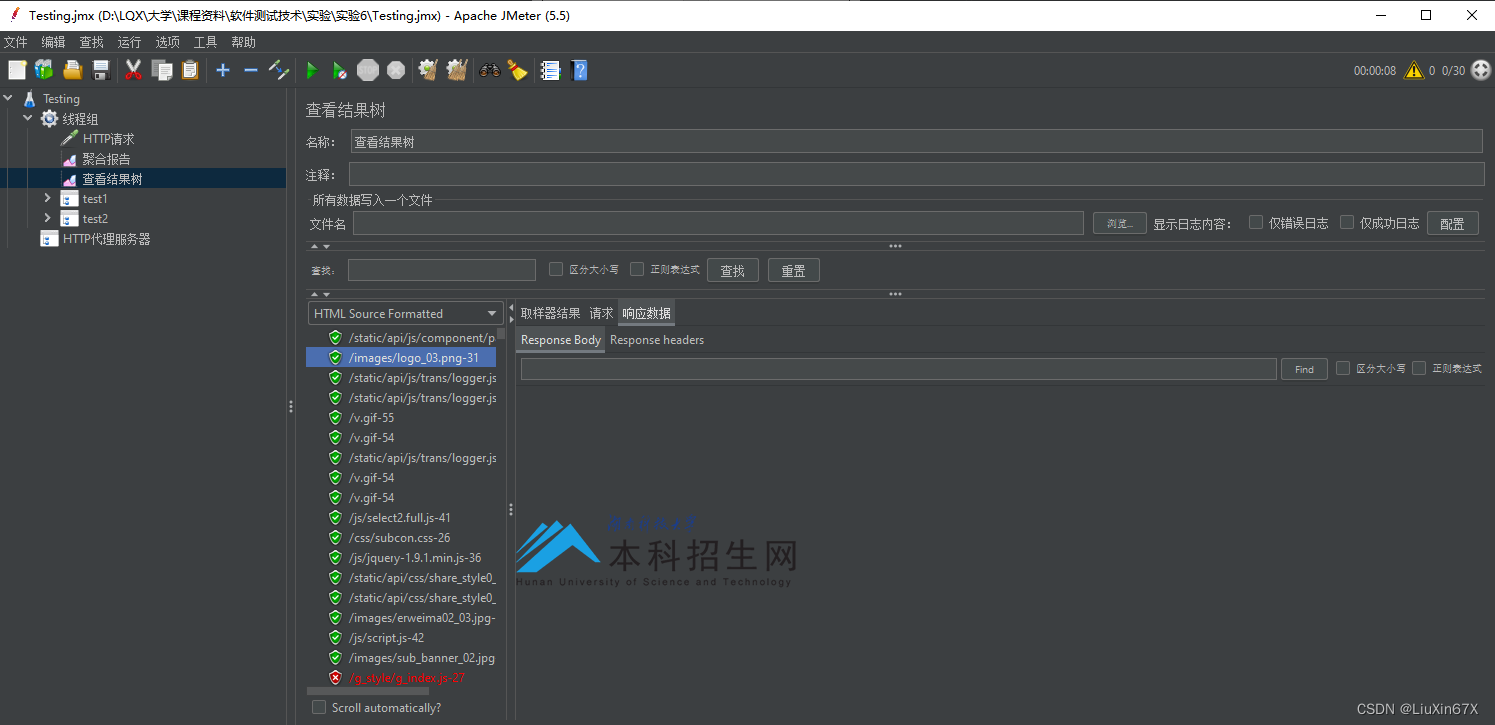Select the 聚合报告 listener node
The width and height of the screenshot is (1495, 725).
click(106, 159)
